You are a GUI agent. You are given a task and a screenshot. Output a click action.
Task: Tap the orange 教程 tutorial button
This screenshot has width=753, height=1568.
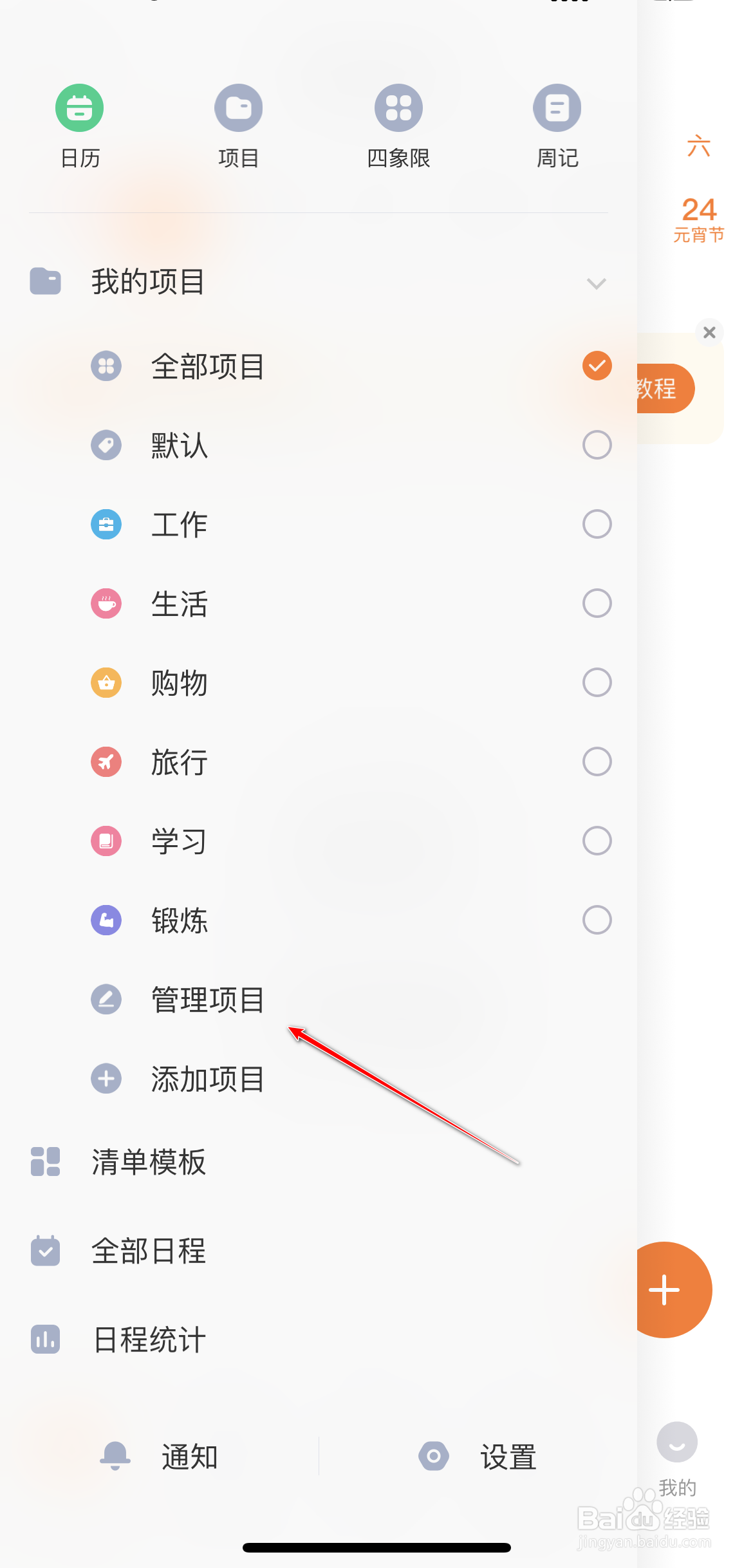(660, 389)
